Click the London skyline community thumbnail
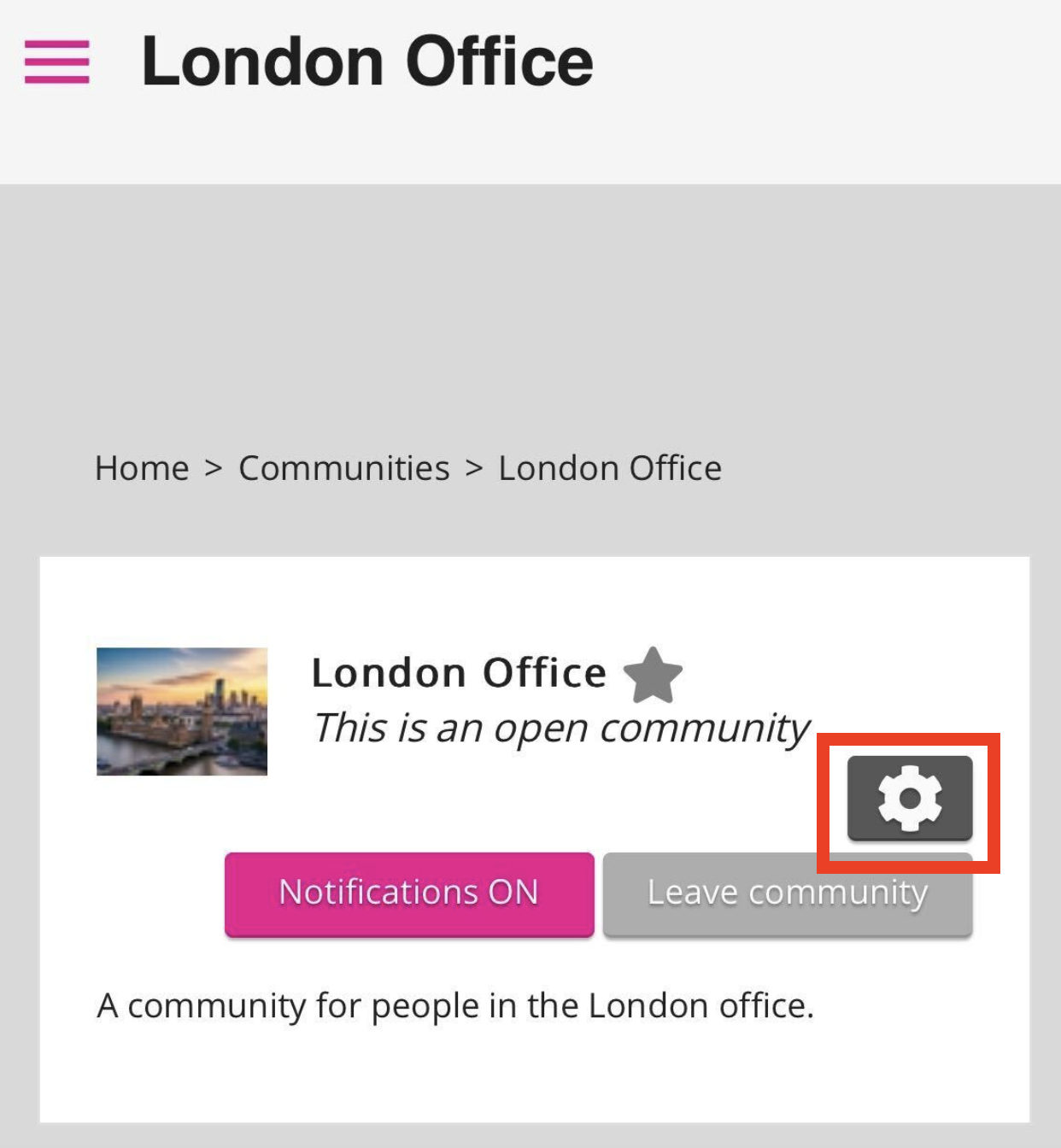The width and height of the screenshot is (1061, 1148). (182, 712)
